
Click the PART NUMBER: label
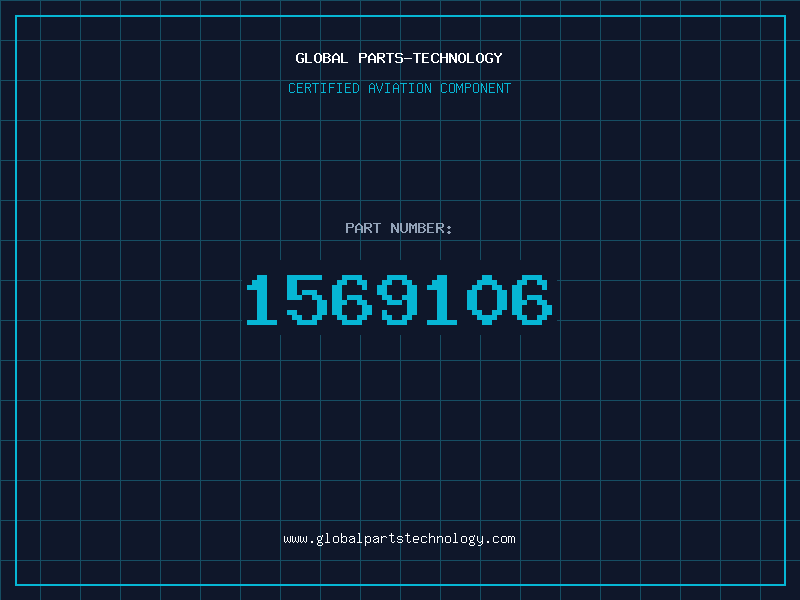click(398, 228)
